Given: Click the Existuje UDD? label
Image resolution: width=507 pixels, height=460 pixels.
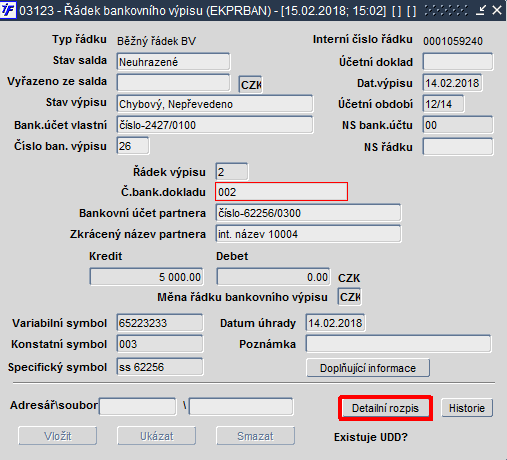Looking at the screenshot, I should pos(371,437).
